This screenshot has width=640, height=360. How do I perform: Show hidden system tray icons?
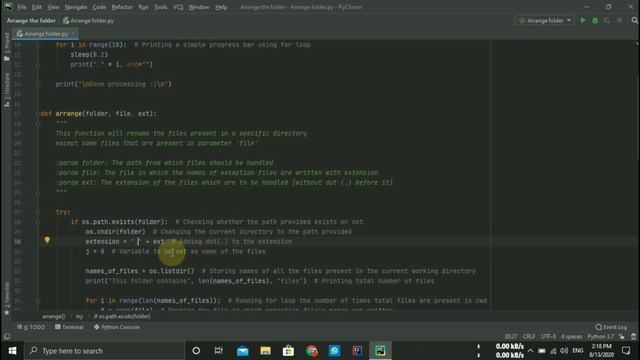pyautogui.click(x=530, y=351)
